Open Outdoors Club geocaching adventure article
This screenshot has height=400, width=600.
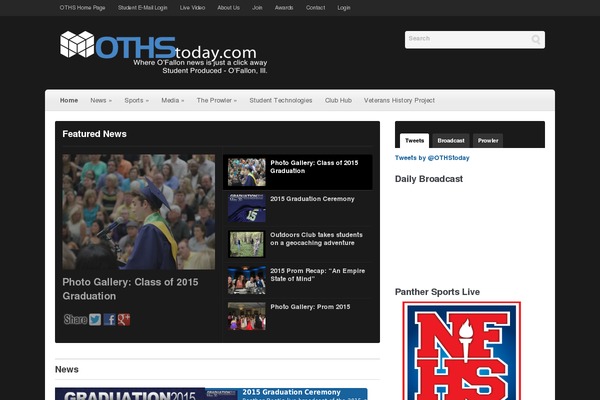(x=316, y=239)
